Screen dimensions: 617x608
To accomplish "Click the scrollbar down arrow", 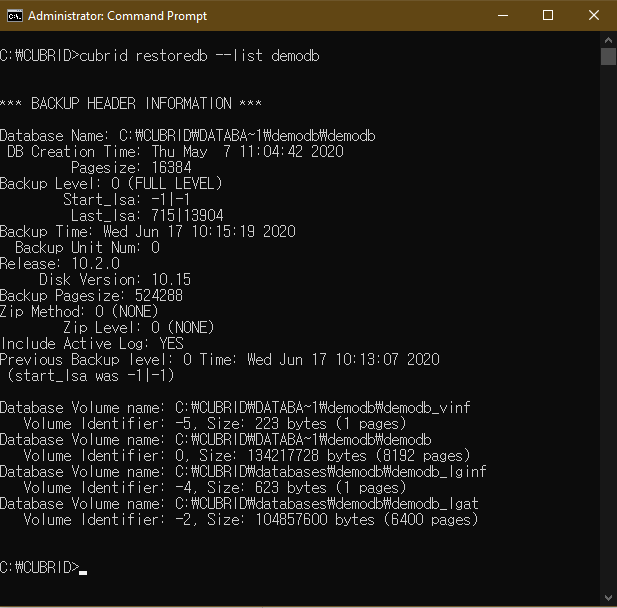I will pos(608,599).
